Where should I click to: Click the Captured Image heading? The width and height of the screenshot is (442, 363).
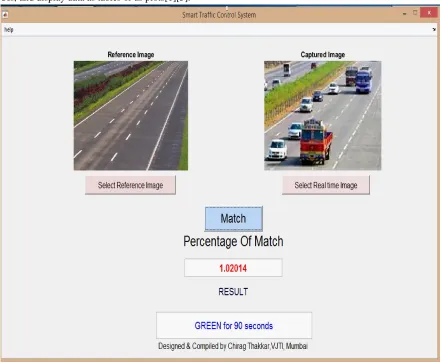(x=322, y=55)
